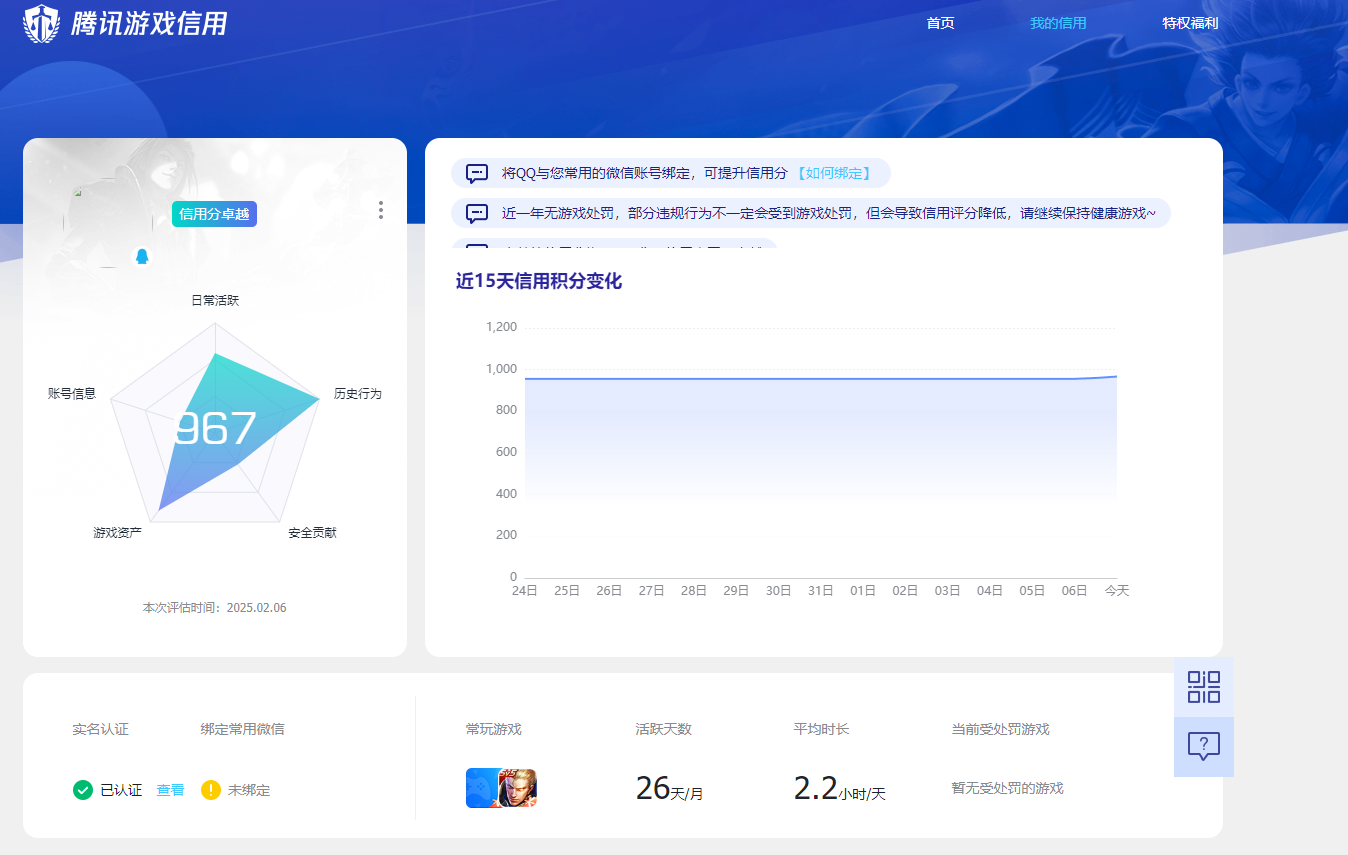1348x855 pixels.
Task: Click the 本次评估时间：2025.02.06 text
Action: (x=215, y=607)
